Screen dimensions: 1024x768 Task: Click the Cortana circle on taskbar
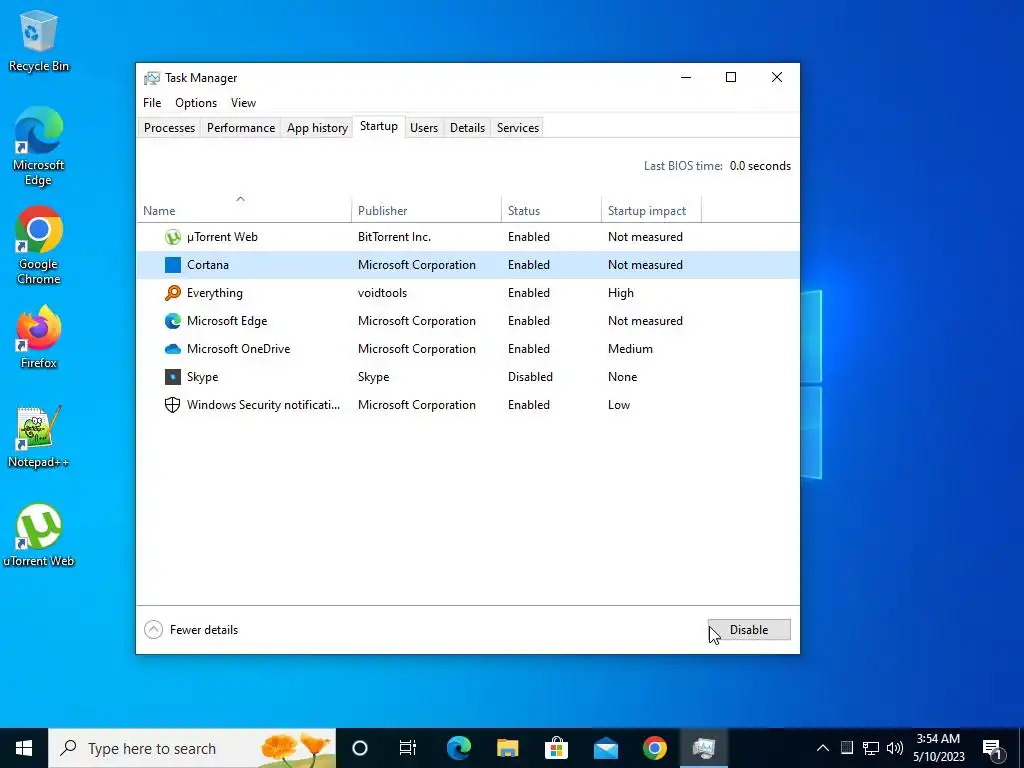pyautogui.click(x=360, y=748)
